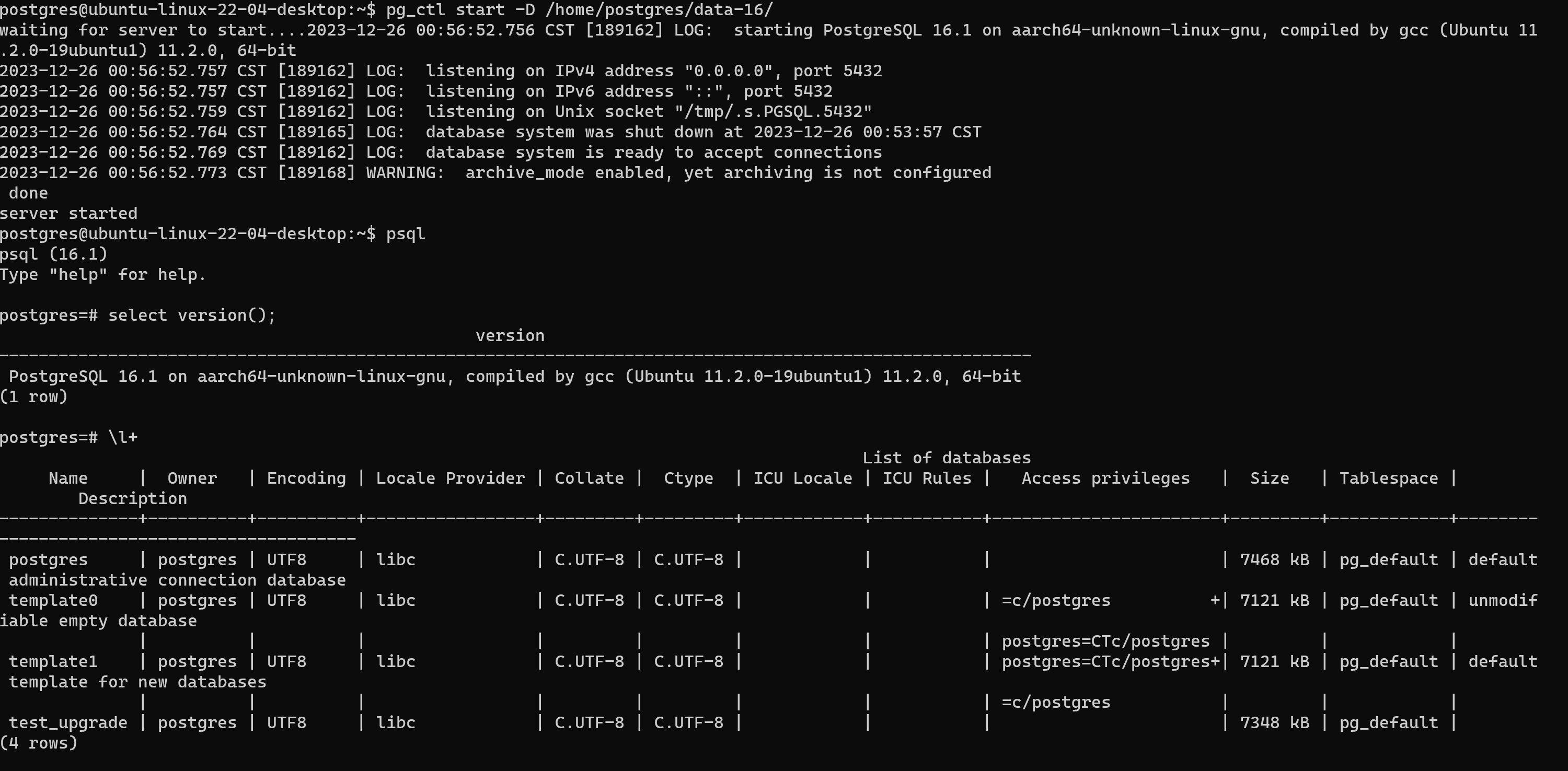Screen dimensions: 1568x771
Task: Click the '(4 rows)' result footer
Action: click(x=39, y=743)
